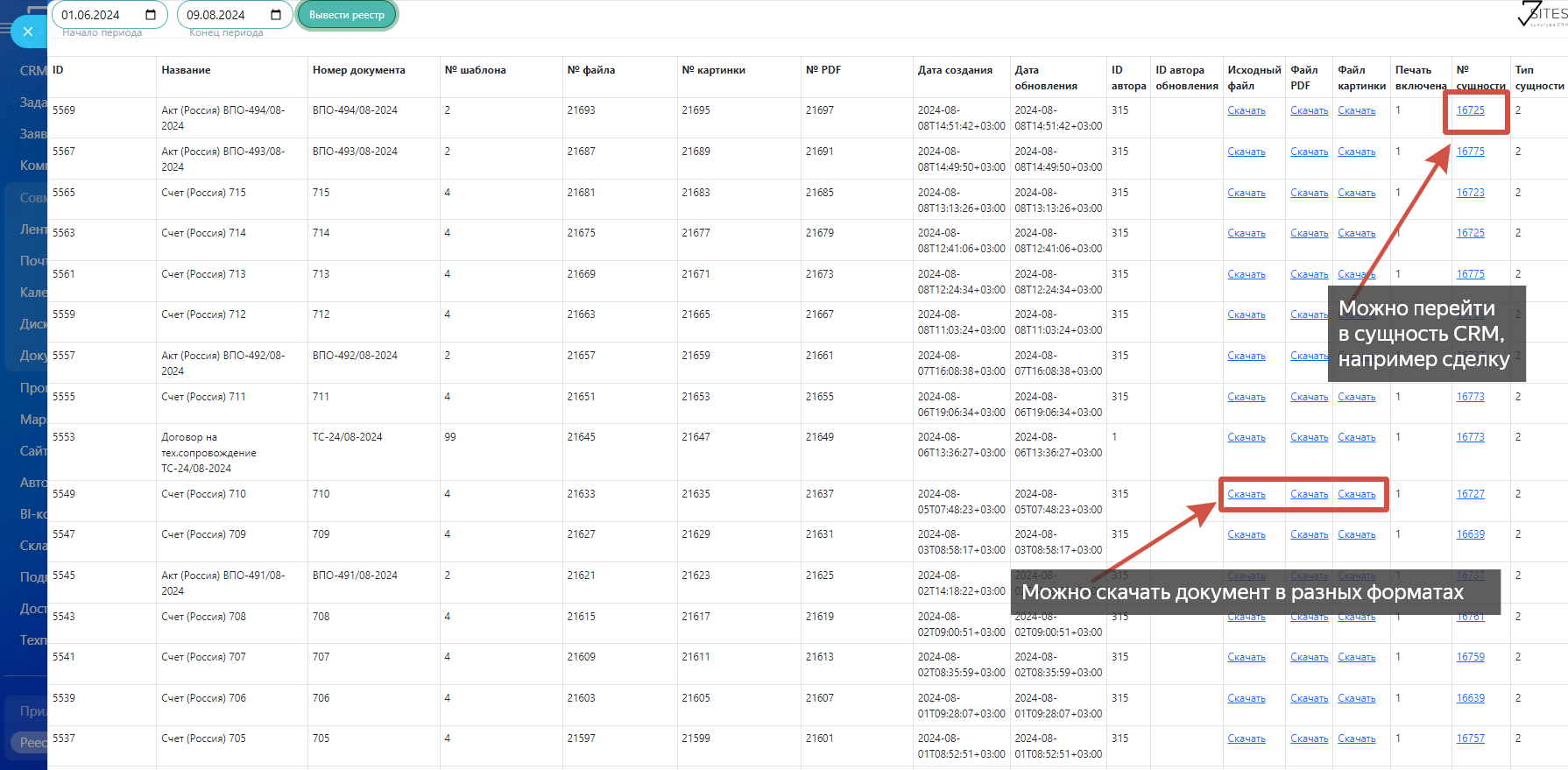Click the Название column header
This screenshot has width=1568, height=770.
[x=186, y=70]
